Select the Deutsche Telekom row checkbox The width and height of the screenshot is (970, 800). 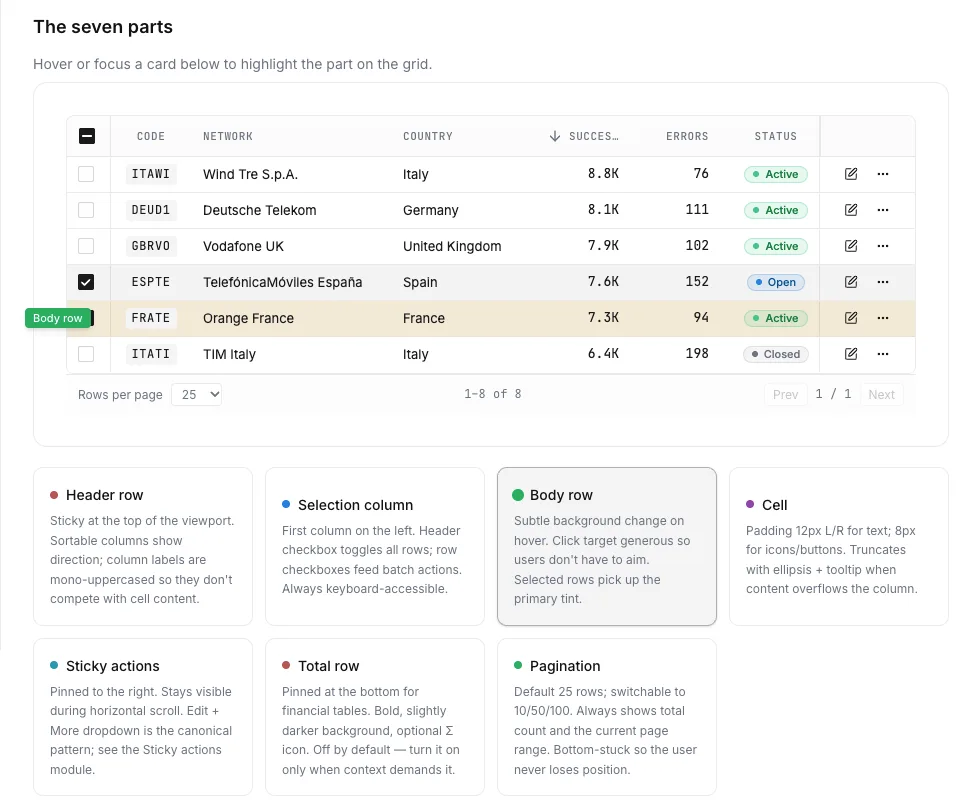point(86,210)
